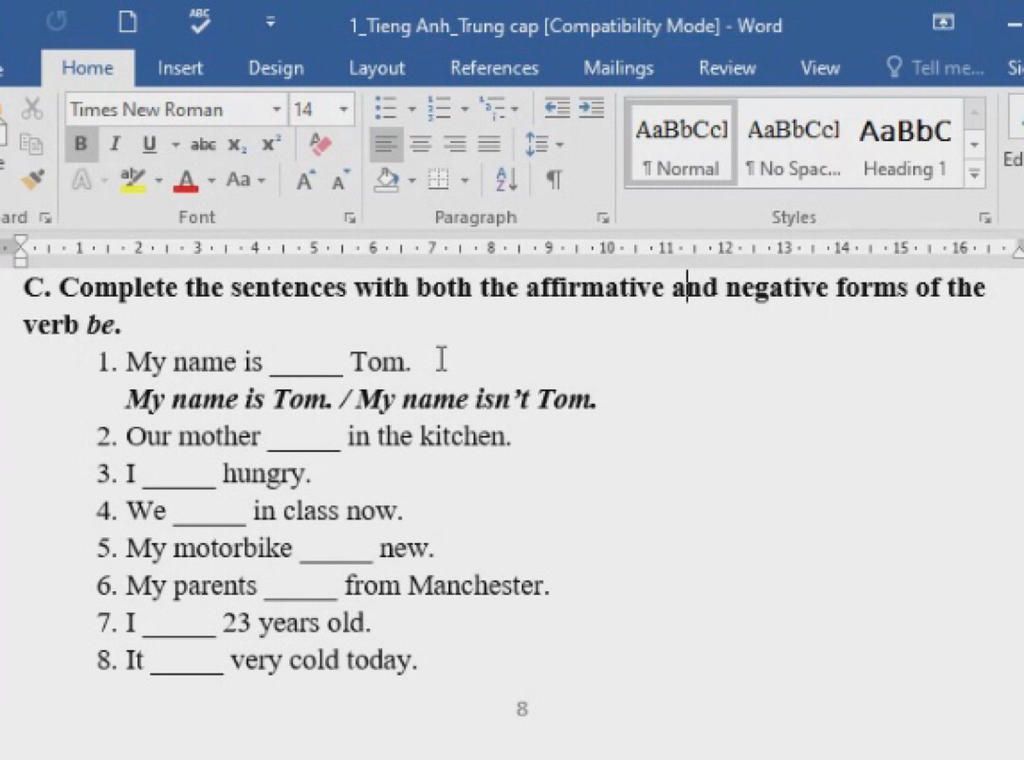Toggle Strikethrough abc button
The width and height of the screenshot is (1024, 760).
[203, 144]
